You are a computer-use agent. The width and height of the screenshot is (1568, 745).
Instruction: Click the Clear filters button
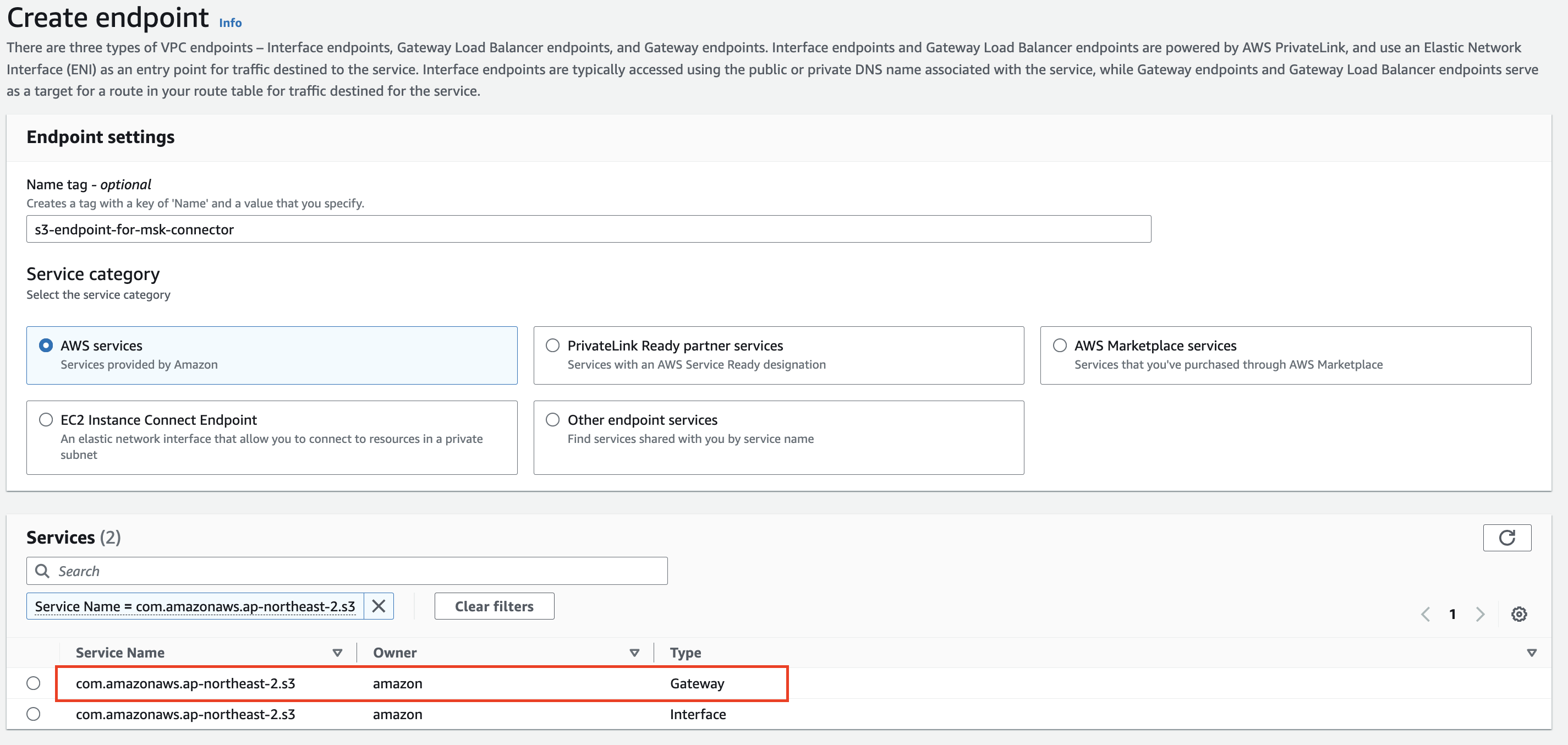pos(494,606)
